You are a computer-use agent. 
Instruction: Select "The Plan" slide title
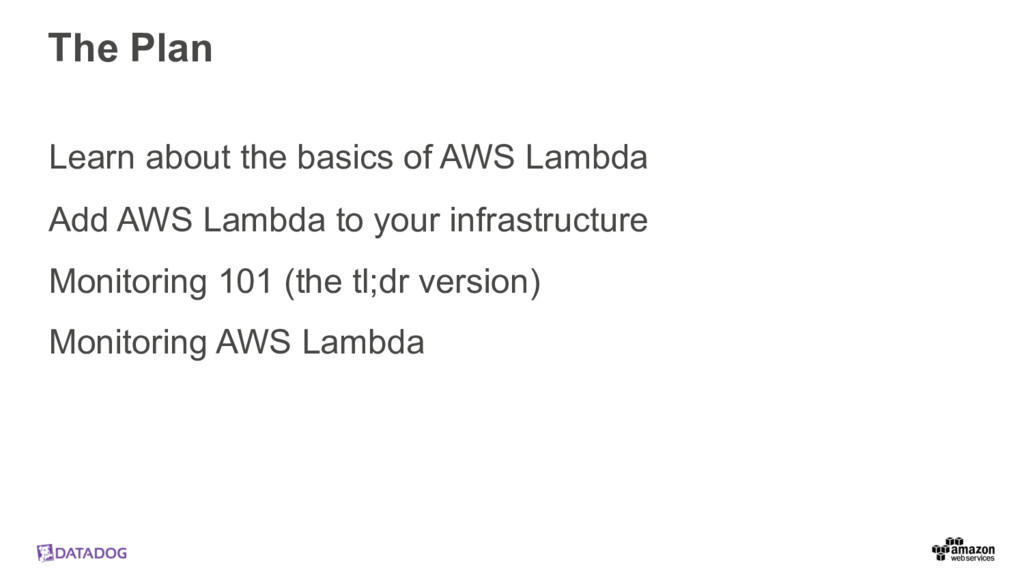click(x=130, y=48)
